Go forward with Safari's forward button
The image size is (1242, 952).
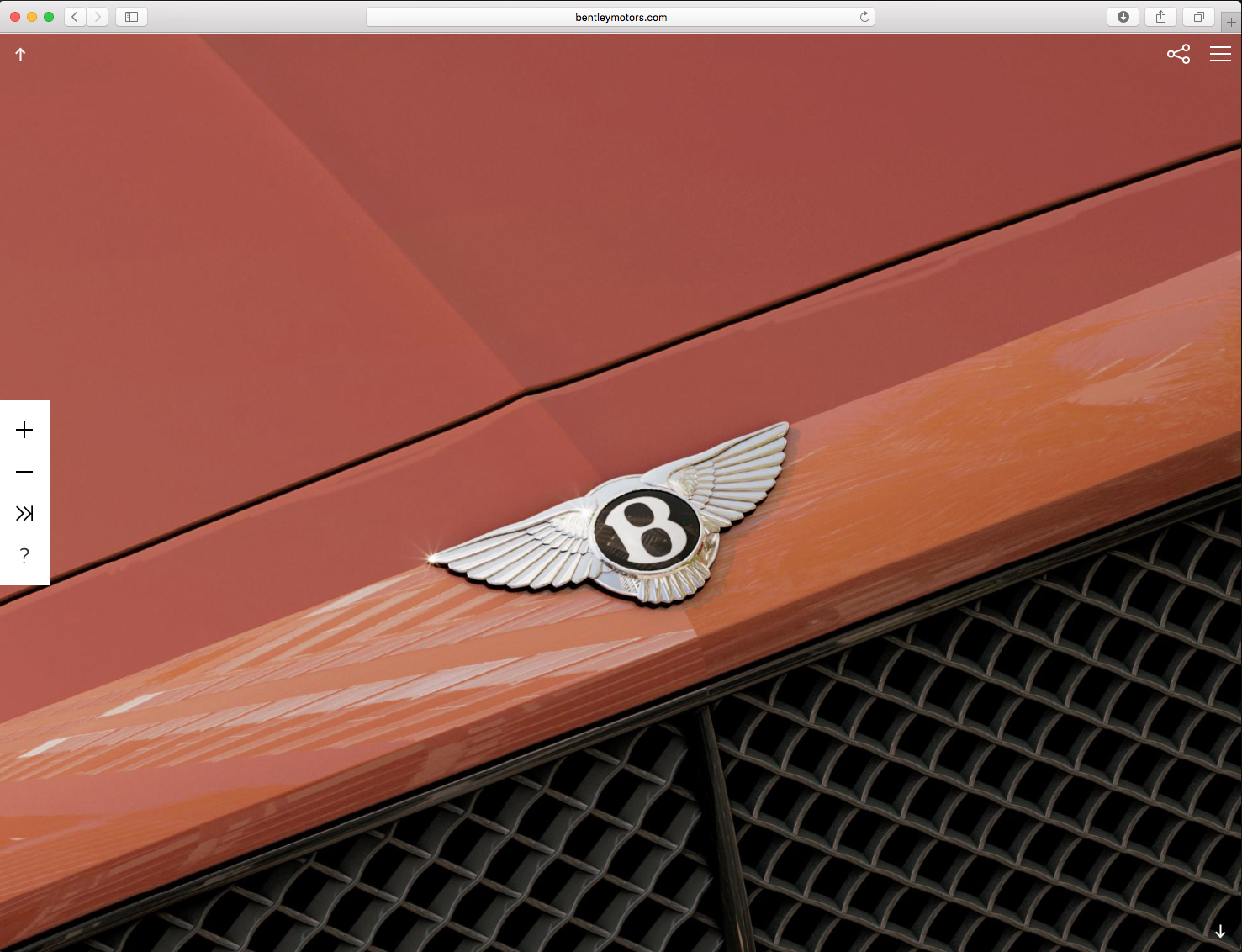tap(97, 17)
